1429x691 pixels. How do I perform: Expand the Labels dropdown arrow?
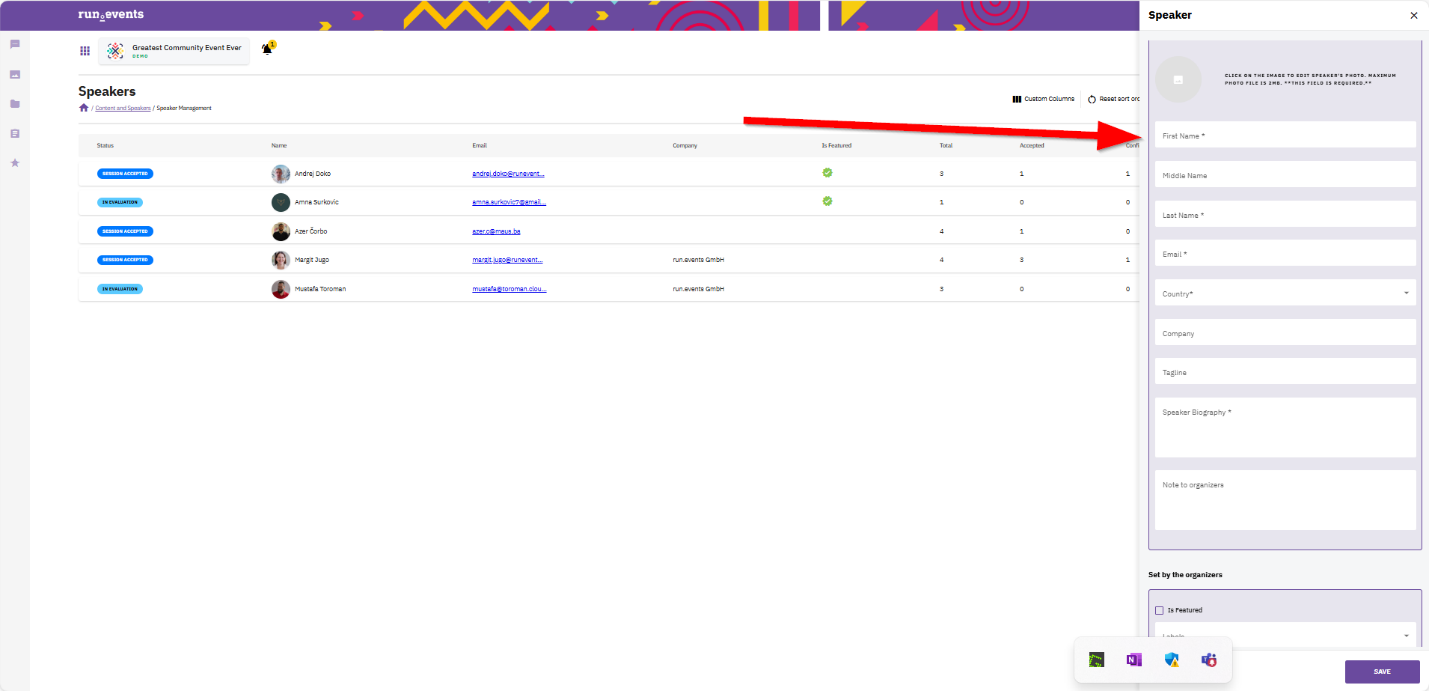[x=1406, y=635]
